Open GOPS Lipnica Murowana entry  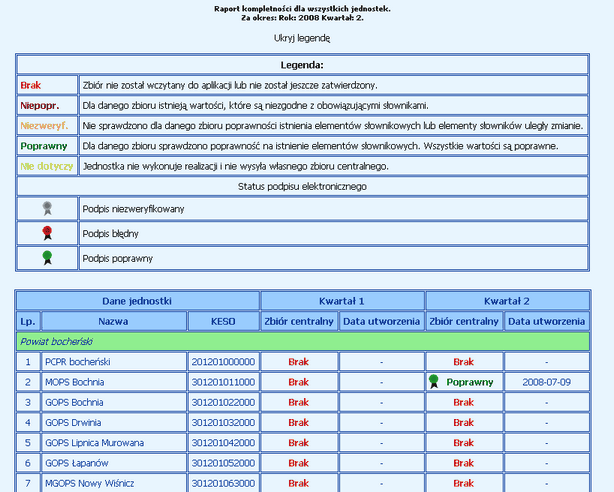[x=95, y=442]
